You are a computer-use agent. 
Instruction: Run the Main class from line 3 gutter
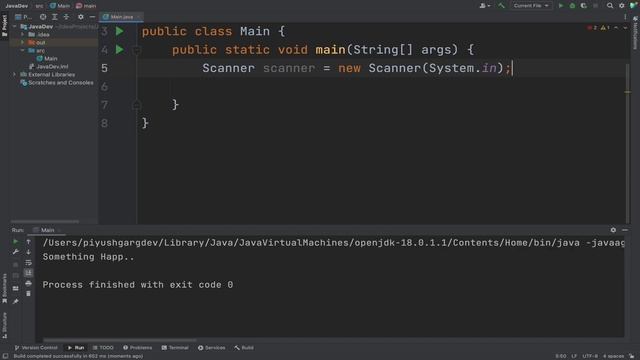click(x=119, y=31)
